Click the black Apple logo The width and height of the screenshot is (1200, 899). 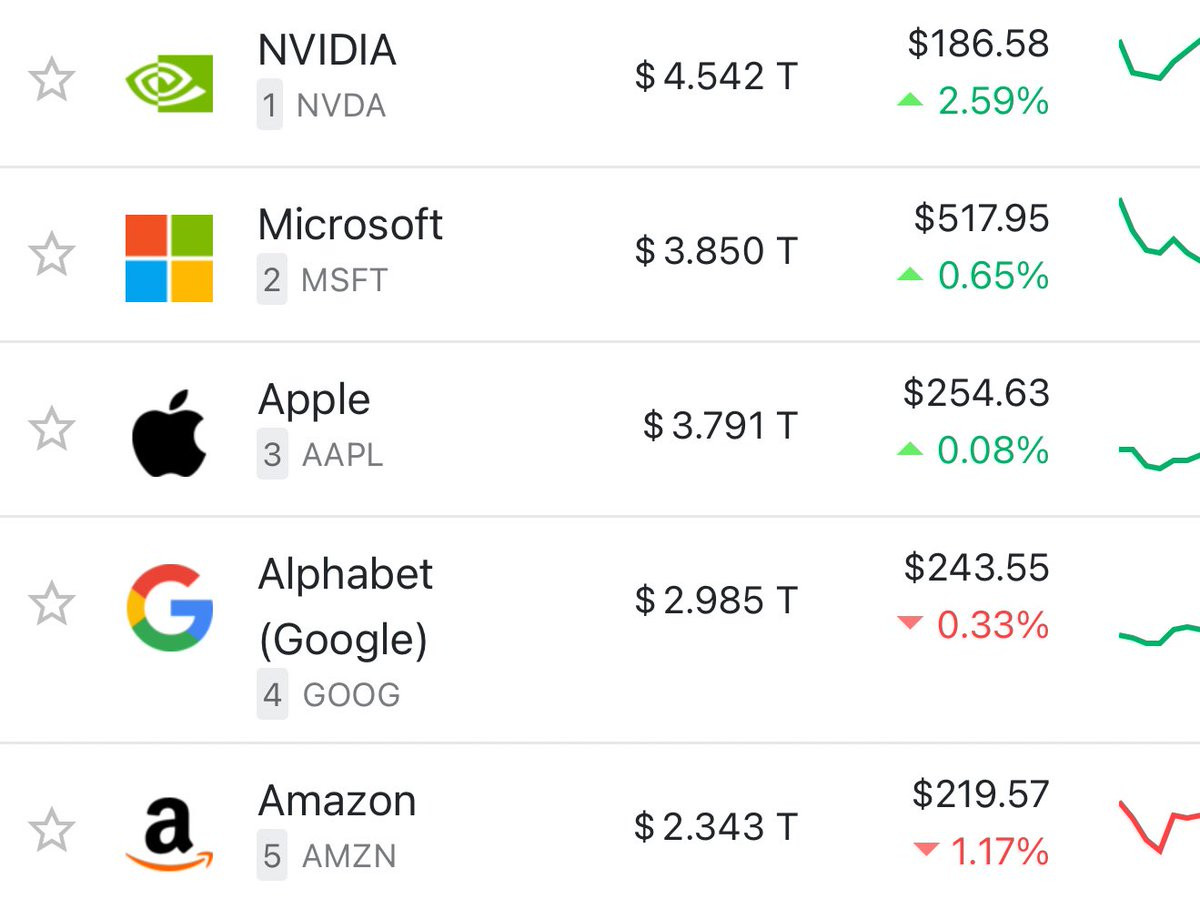coord(169,433)
